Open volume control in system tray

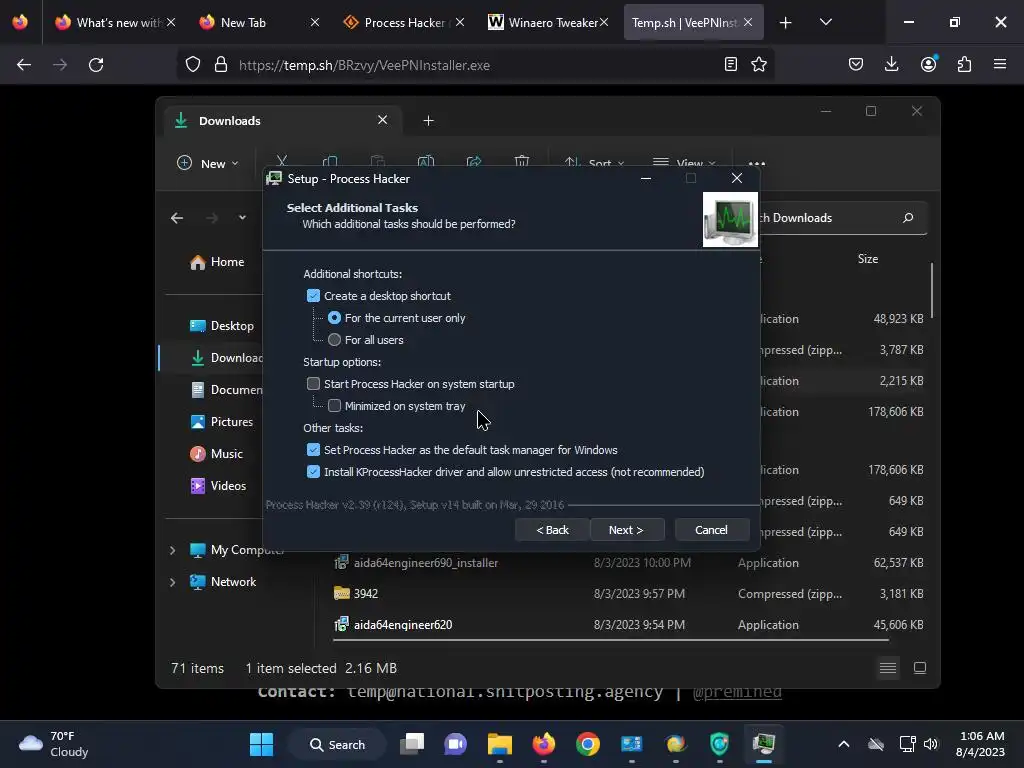click(931, 744)
